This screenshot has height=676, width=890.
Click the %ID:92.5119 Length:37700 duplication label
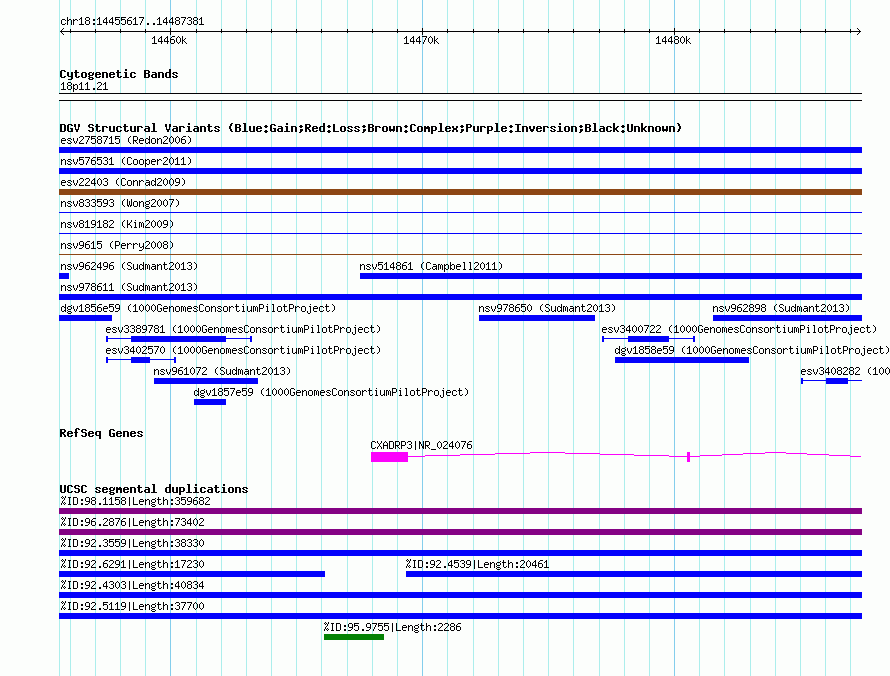click(132, 606)
